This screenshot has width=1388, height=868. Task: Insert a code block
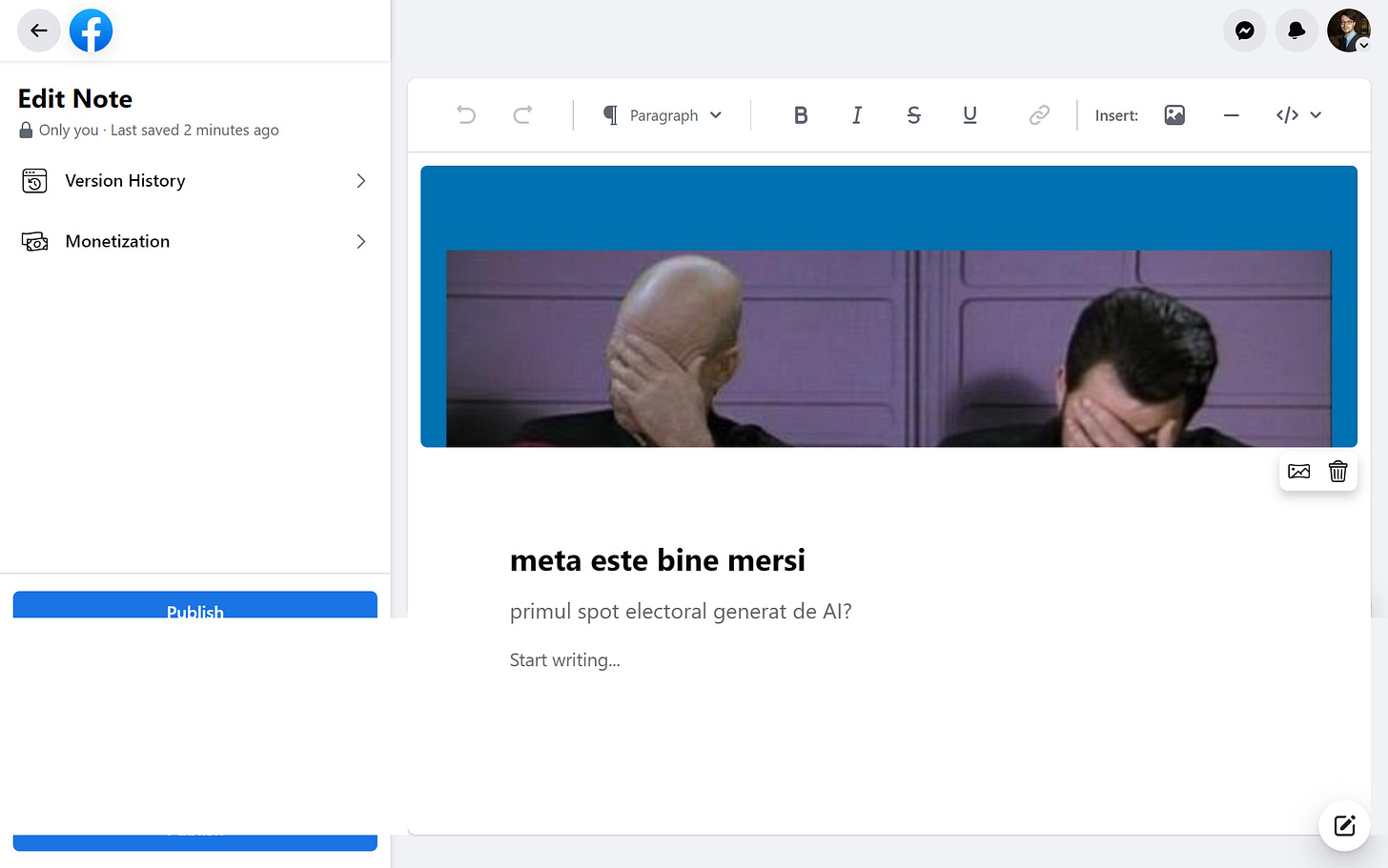(1287, 115)
